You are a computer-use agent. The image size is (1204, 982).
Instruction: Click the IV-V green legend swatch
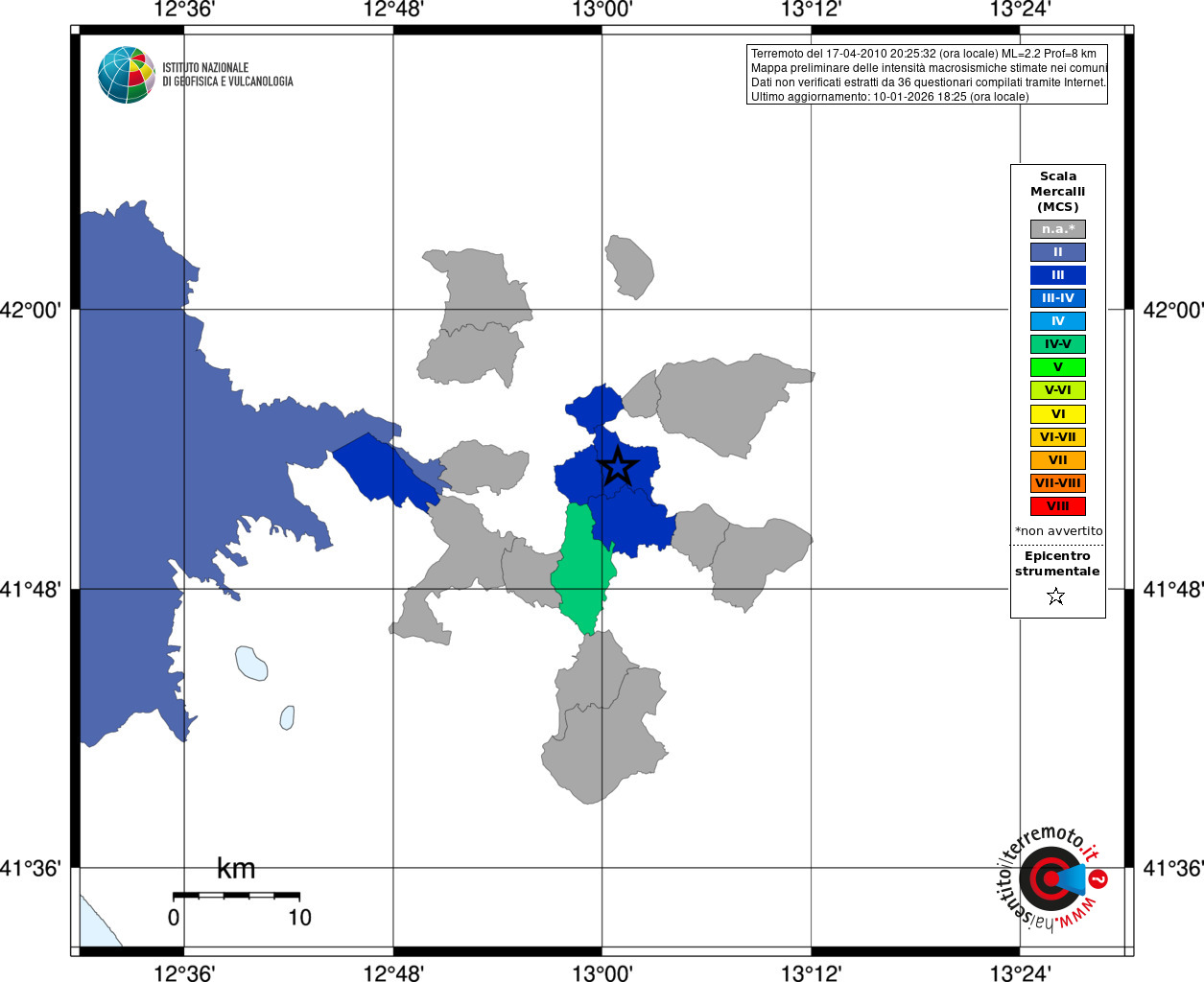coord(1058,344)
